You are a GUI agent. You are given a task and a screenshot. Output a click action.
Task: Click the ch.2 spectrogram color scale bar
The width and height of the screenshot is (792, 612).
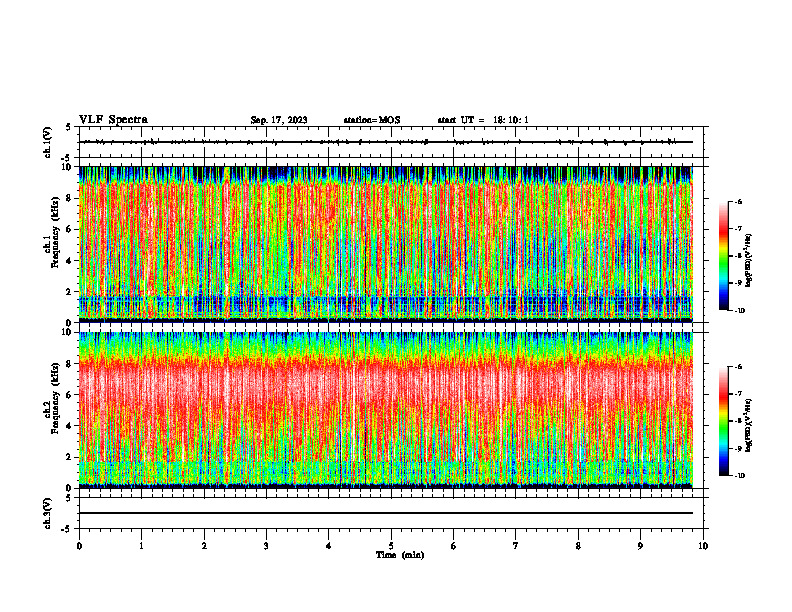(723, 421)
